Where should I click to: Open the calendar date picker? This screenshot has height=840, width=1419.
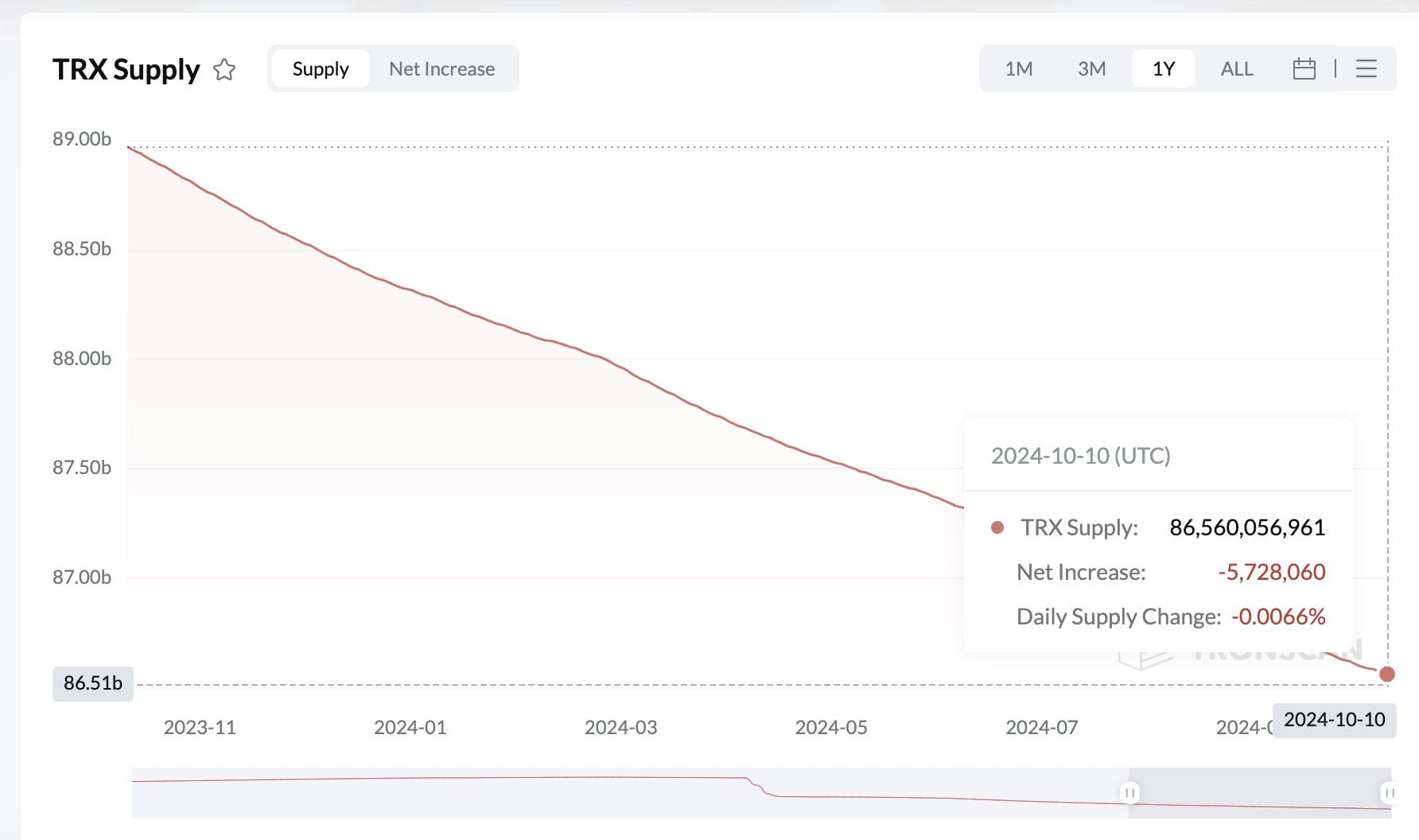point(1304,68)
